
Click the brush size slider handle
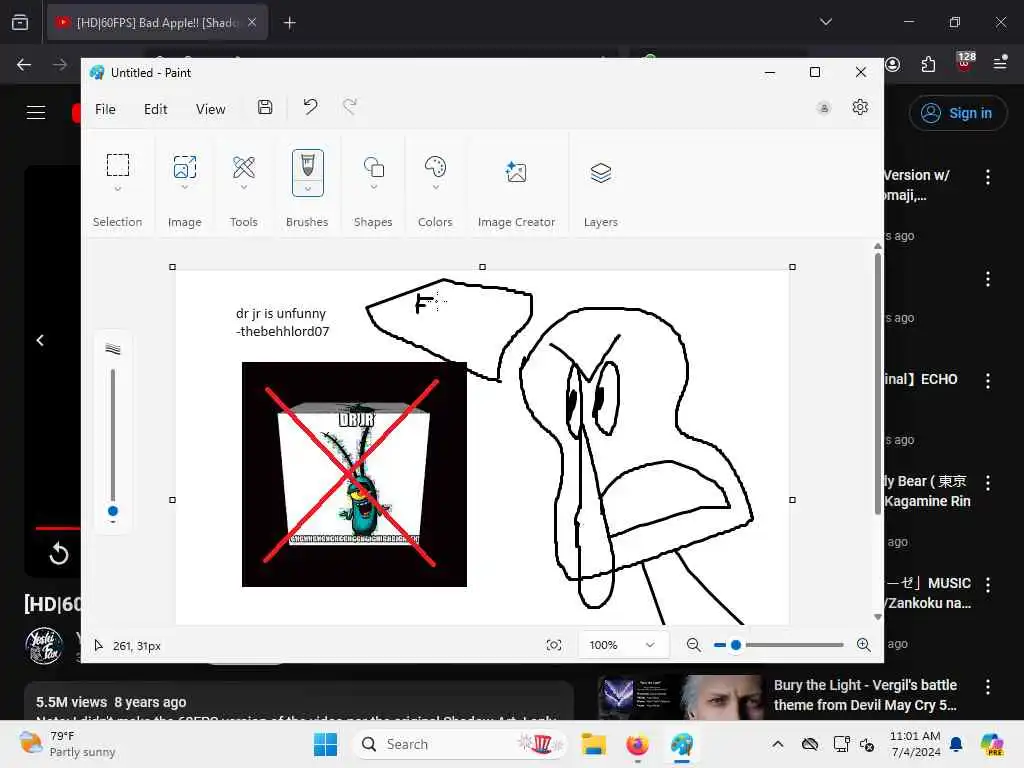113,511
